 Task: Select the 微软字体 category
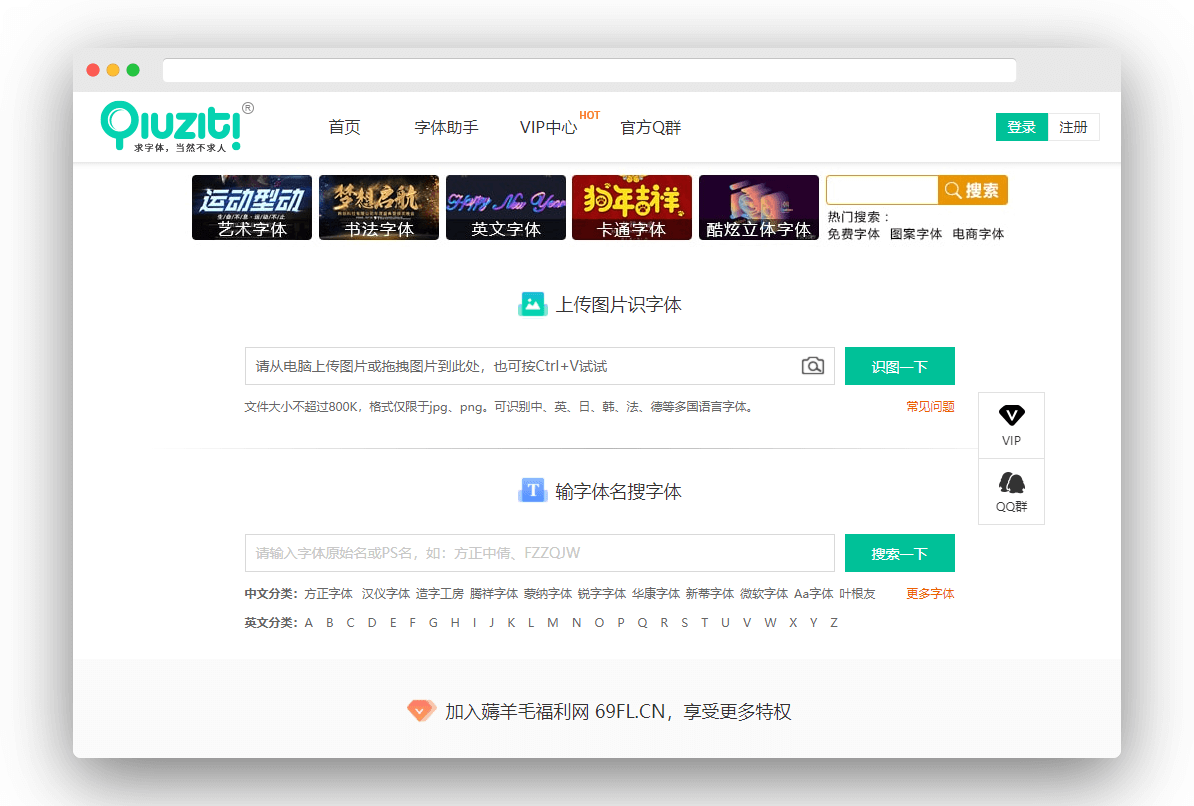764,593
